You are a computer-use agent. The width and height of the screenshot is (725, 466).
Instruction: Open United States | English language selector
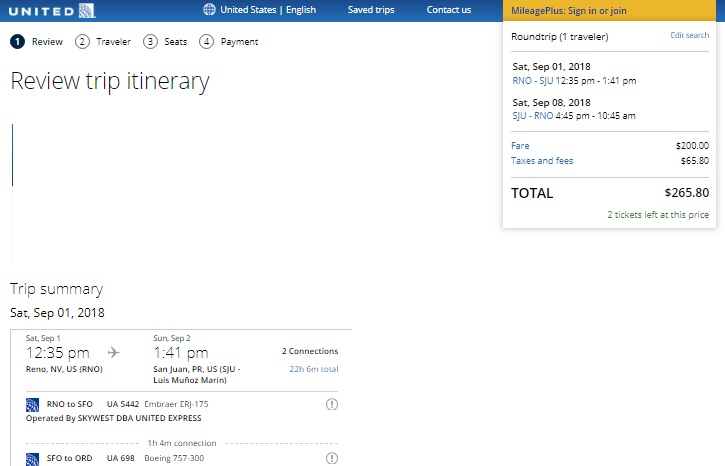[268, 10]
